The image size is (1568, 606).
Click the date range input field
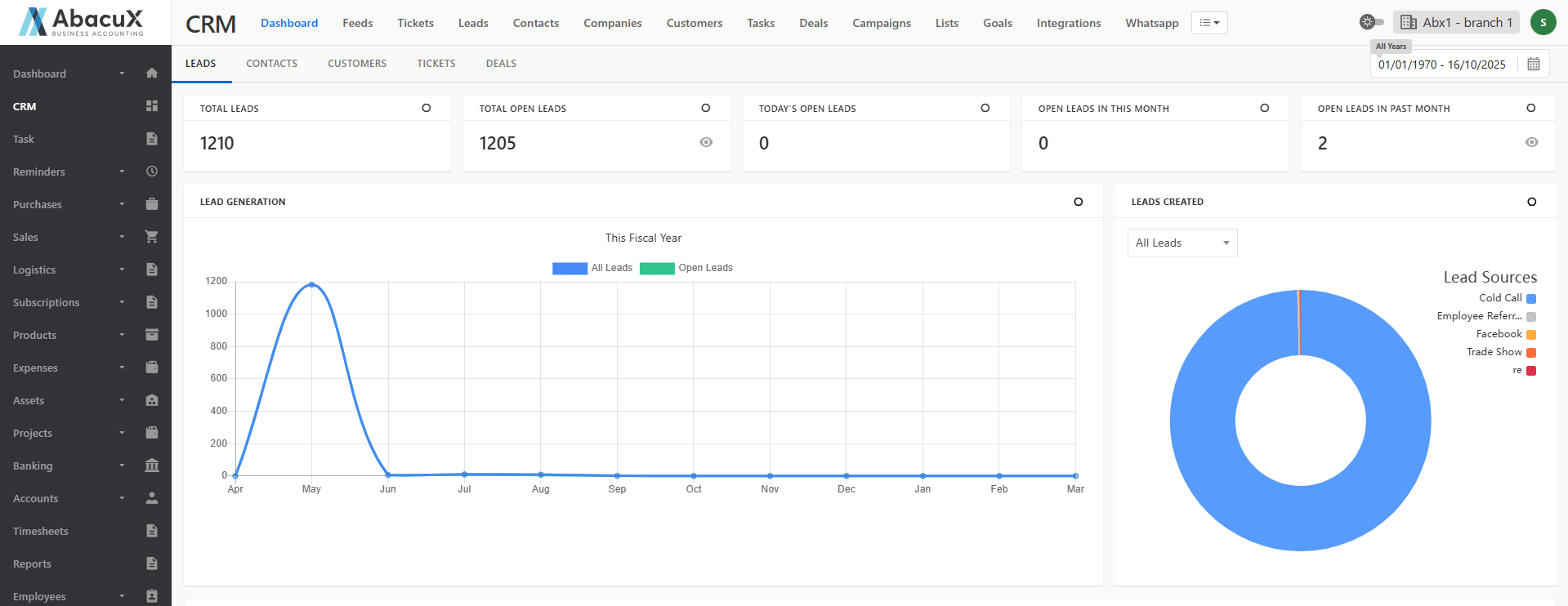pos(1442,65)
